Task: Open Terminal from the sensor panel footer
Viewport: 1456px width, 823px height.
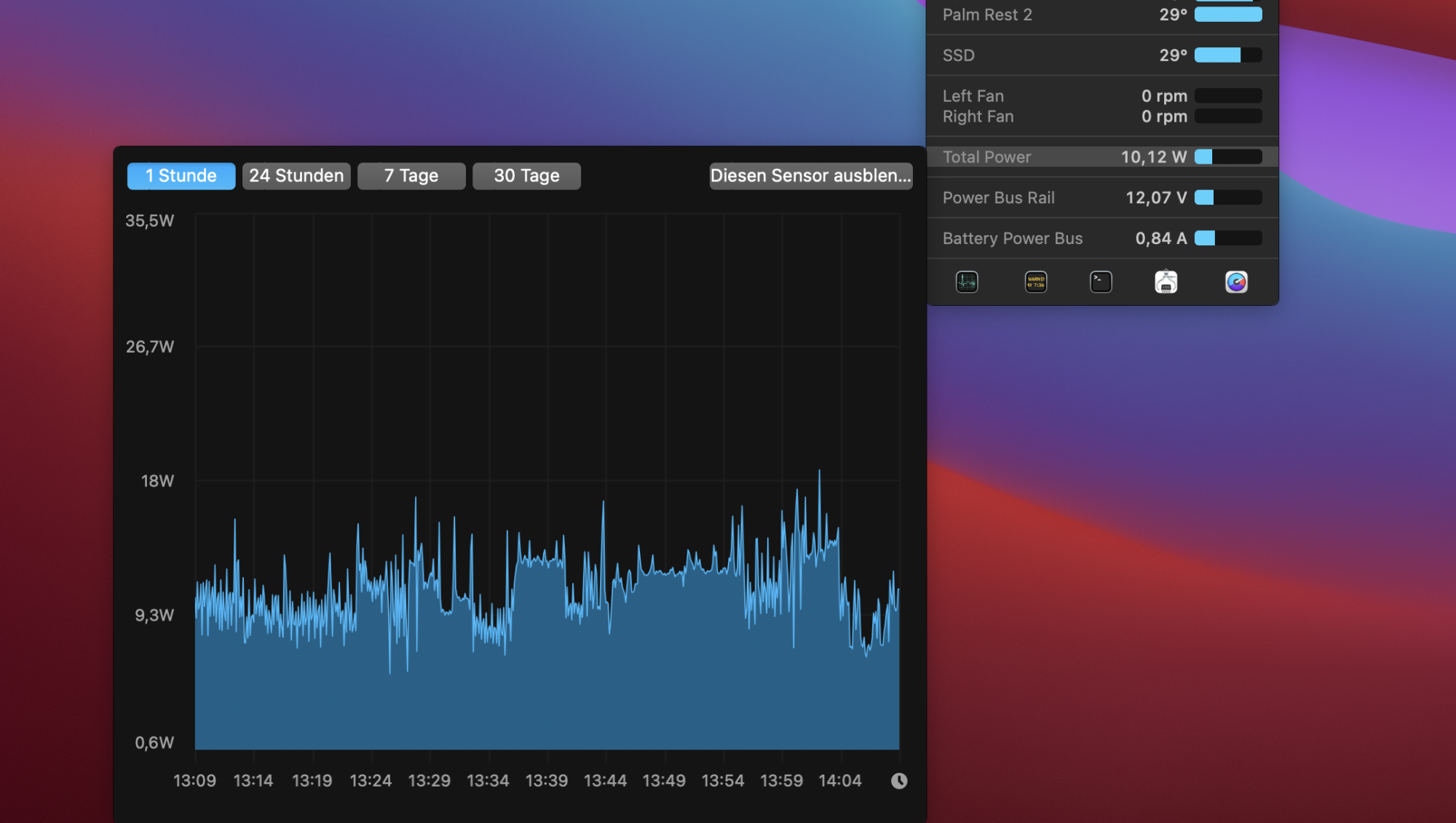Action: (1101, 282)
